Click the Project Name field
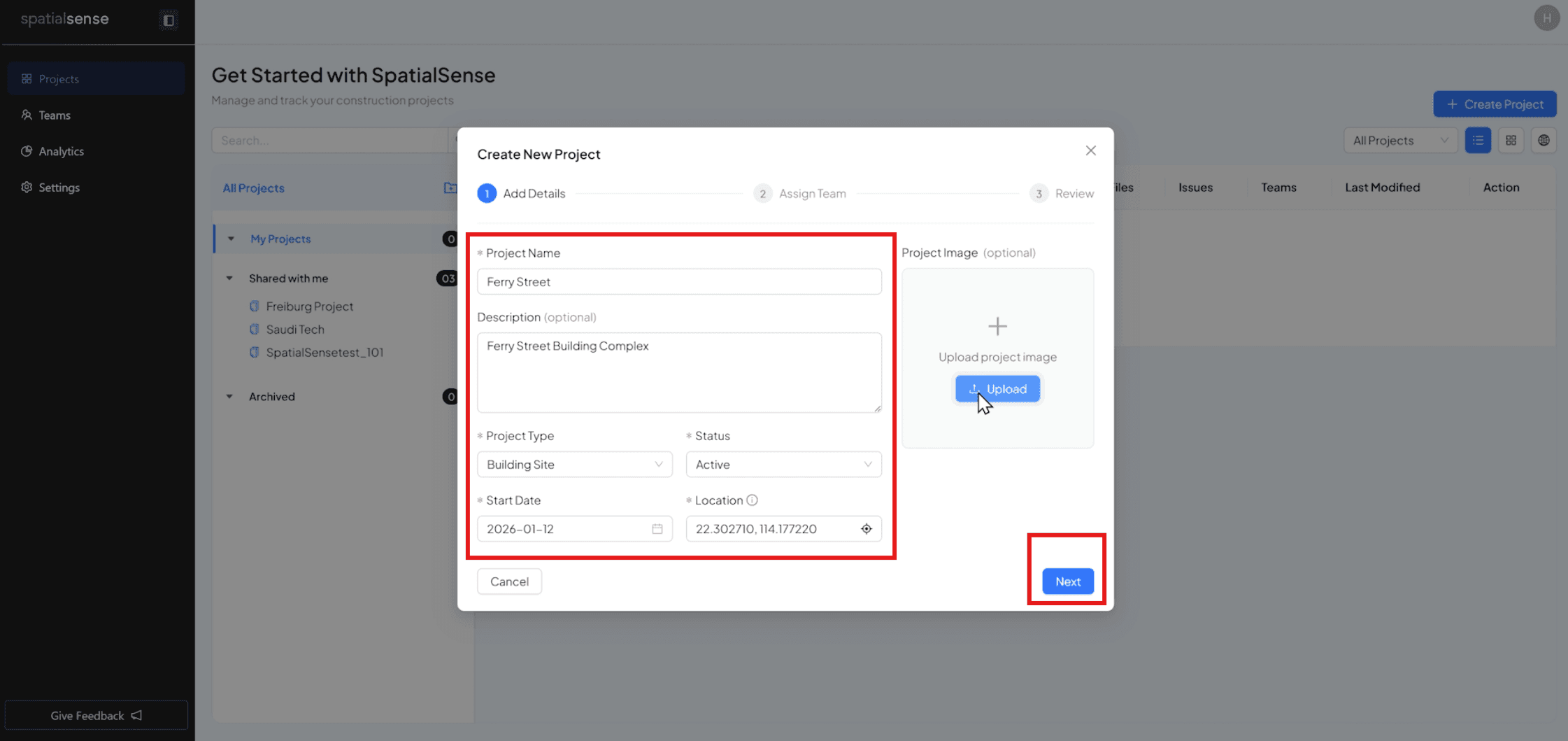This screenshot has width=1568, height=741. click(x=679, y=281)
